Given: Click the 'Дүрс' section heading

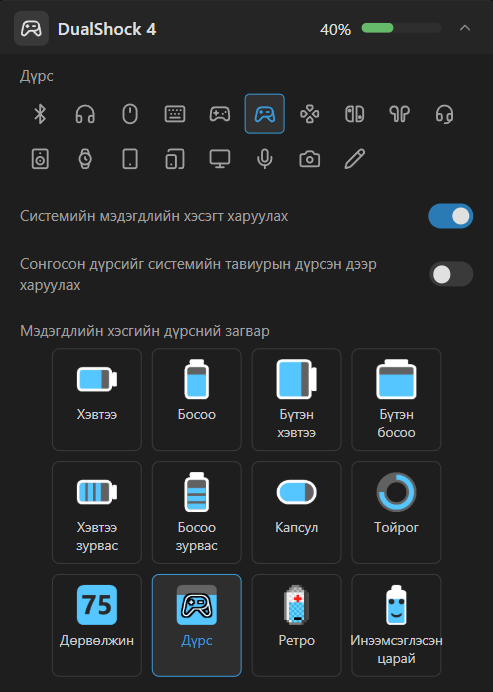Looking at the screenshot, I should (x=37, y=76).
